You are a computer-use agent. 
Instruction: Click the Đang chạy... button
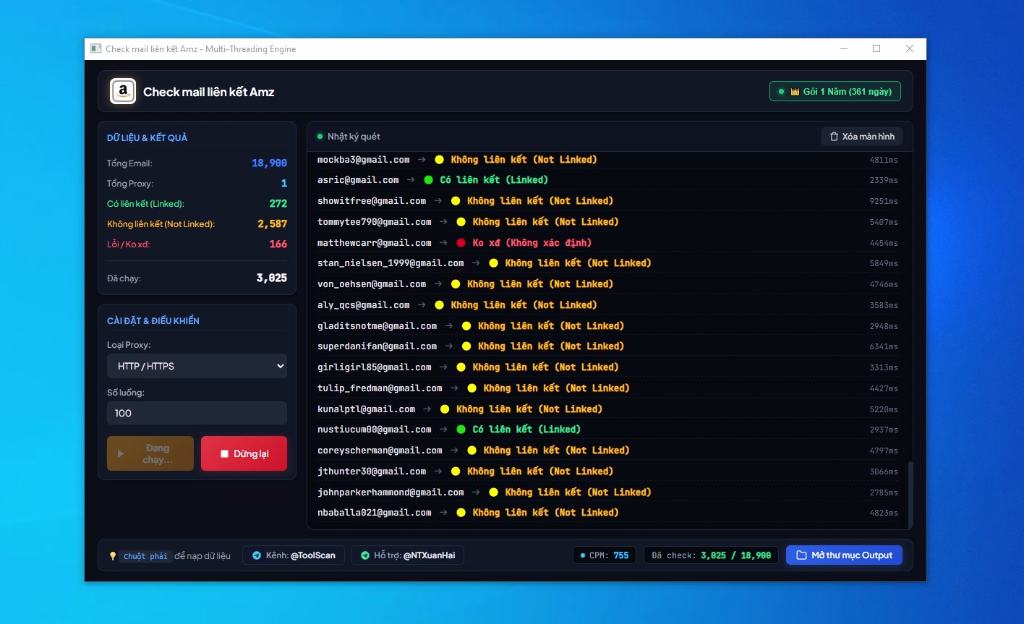coord(150,454)
